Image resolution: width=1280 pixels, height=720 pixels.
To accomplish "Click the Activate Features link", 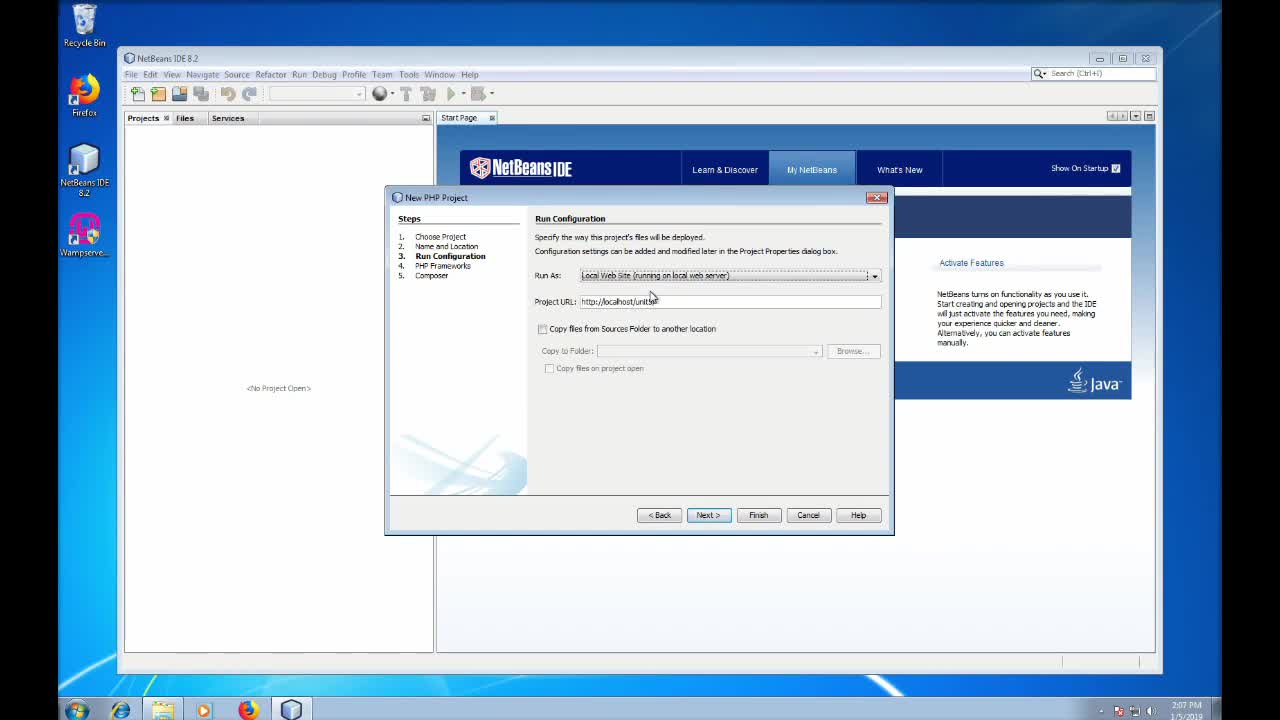I will click(970, 262).
